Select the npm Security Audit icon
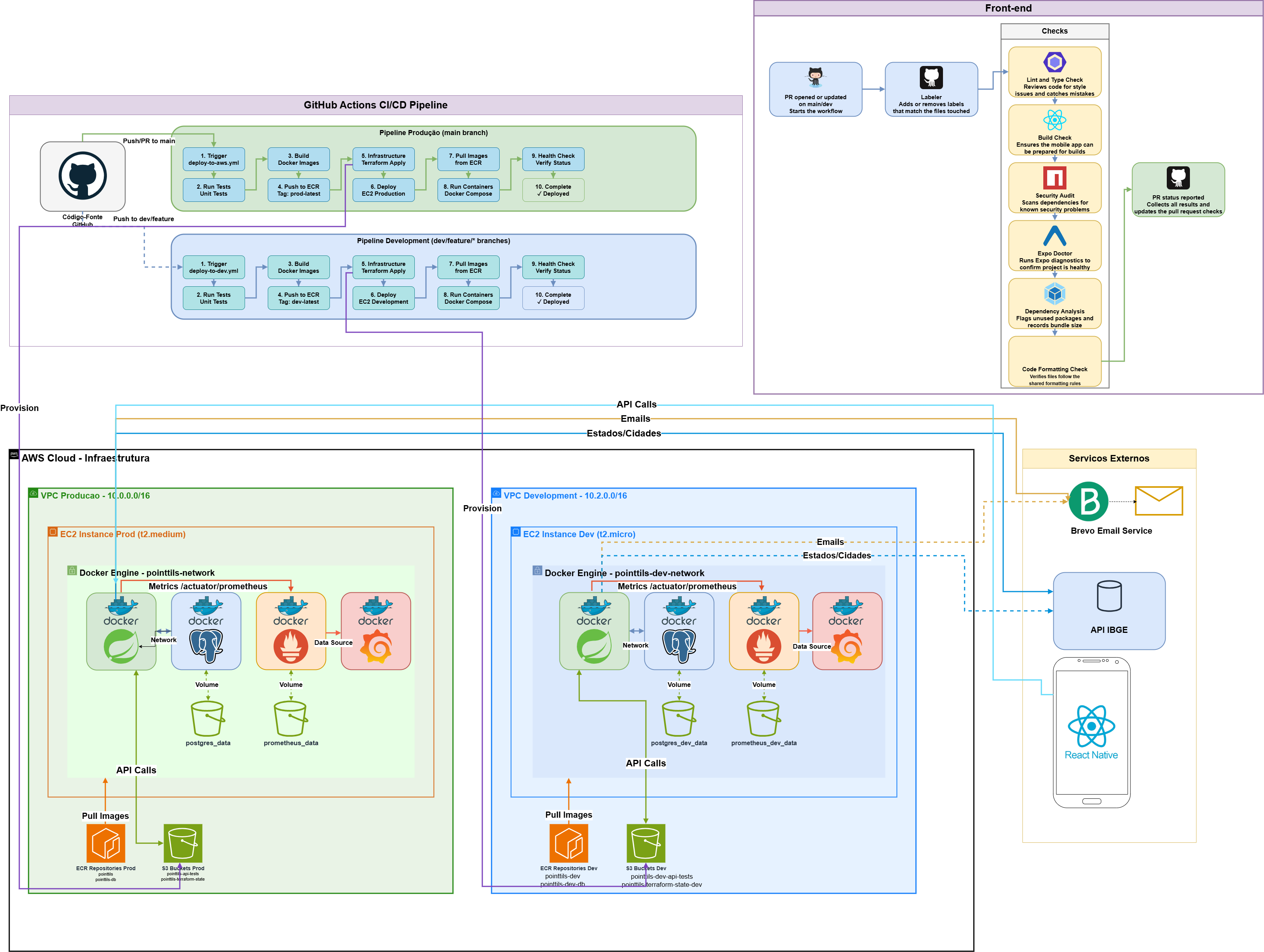Screen dimensions: 1264x952 tap(1054, 178)
